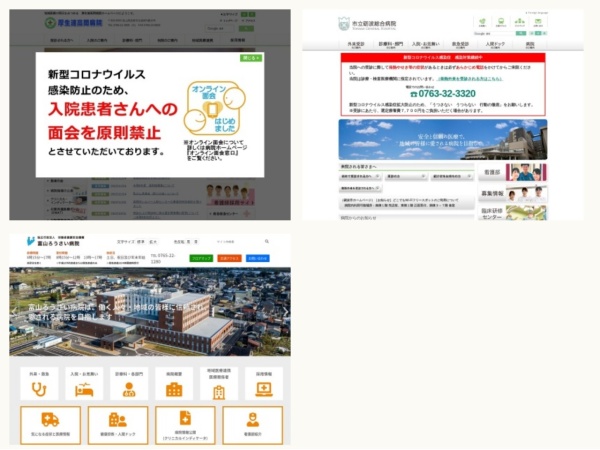Image resolution: width=600 pixels, height=450 pixels.
Task: Open 病院概要 building tile
Action: click(174, 384)
